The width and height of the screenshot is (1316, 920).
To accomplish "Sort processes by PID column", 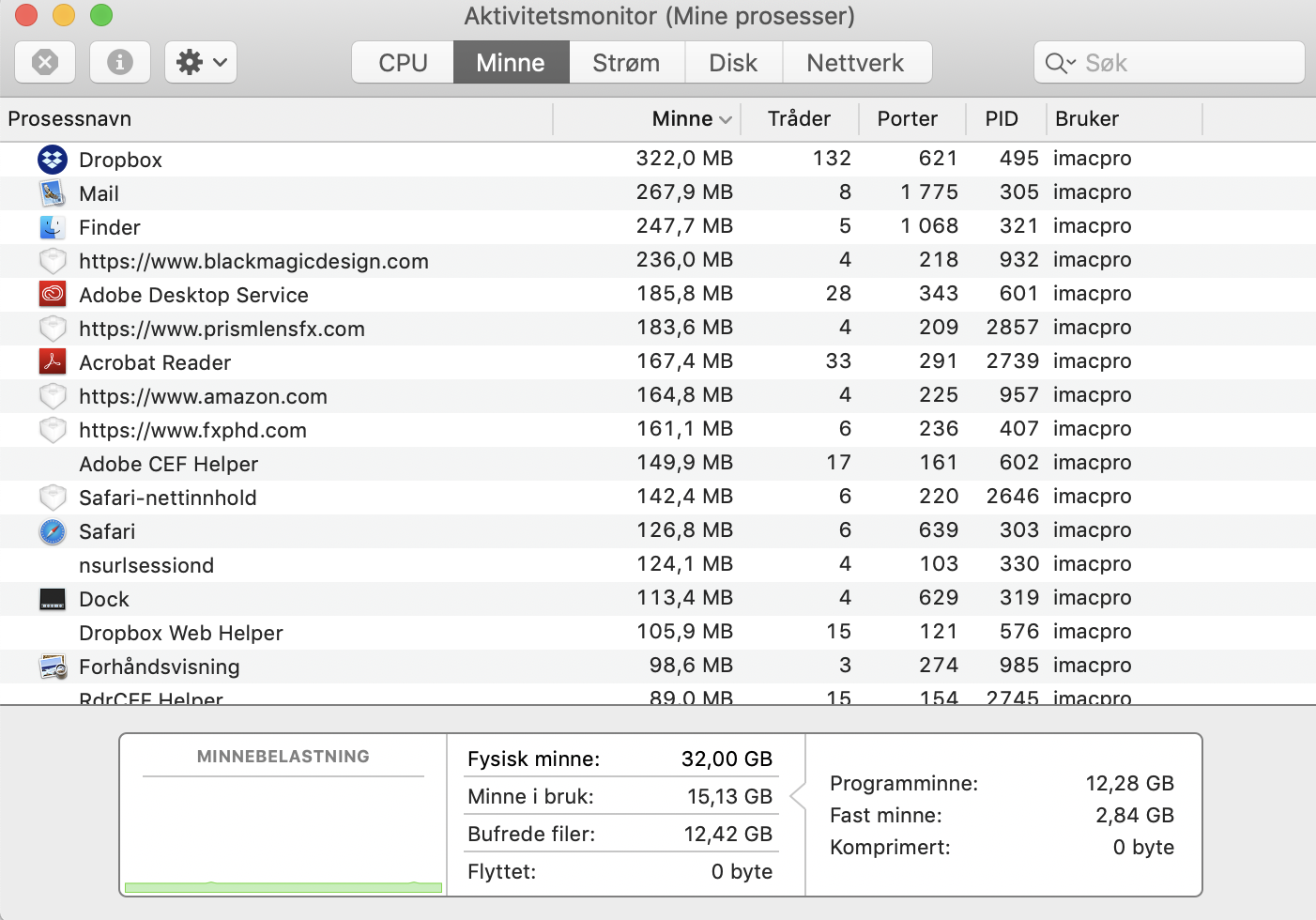I will coord(1002,119).
